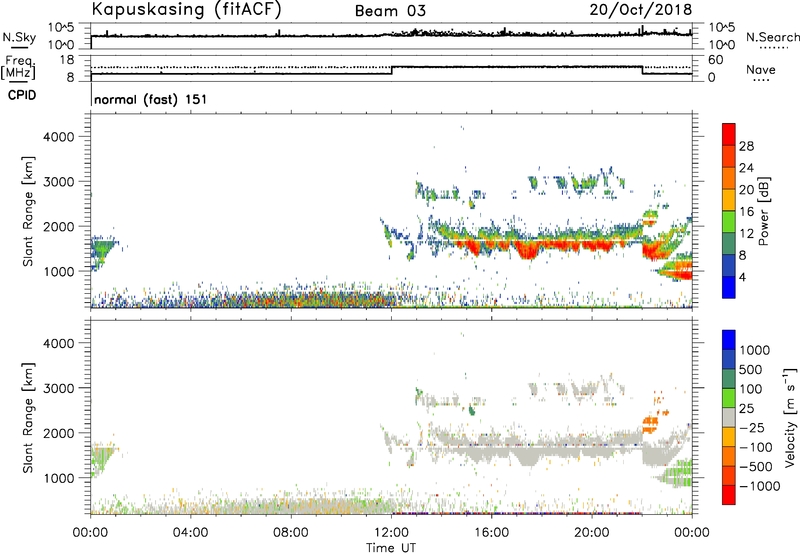800x554 pixels.
Task: Click the 08:00 time tick label
Action: click(x=291, y=533)
